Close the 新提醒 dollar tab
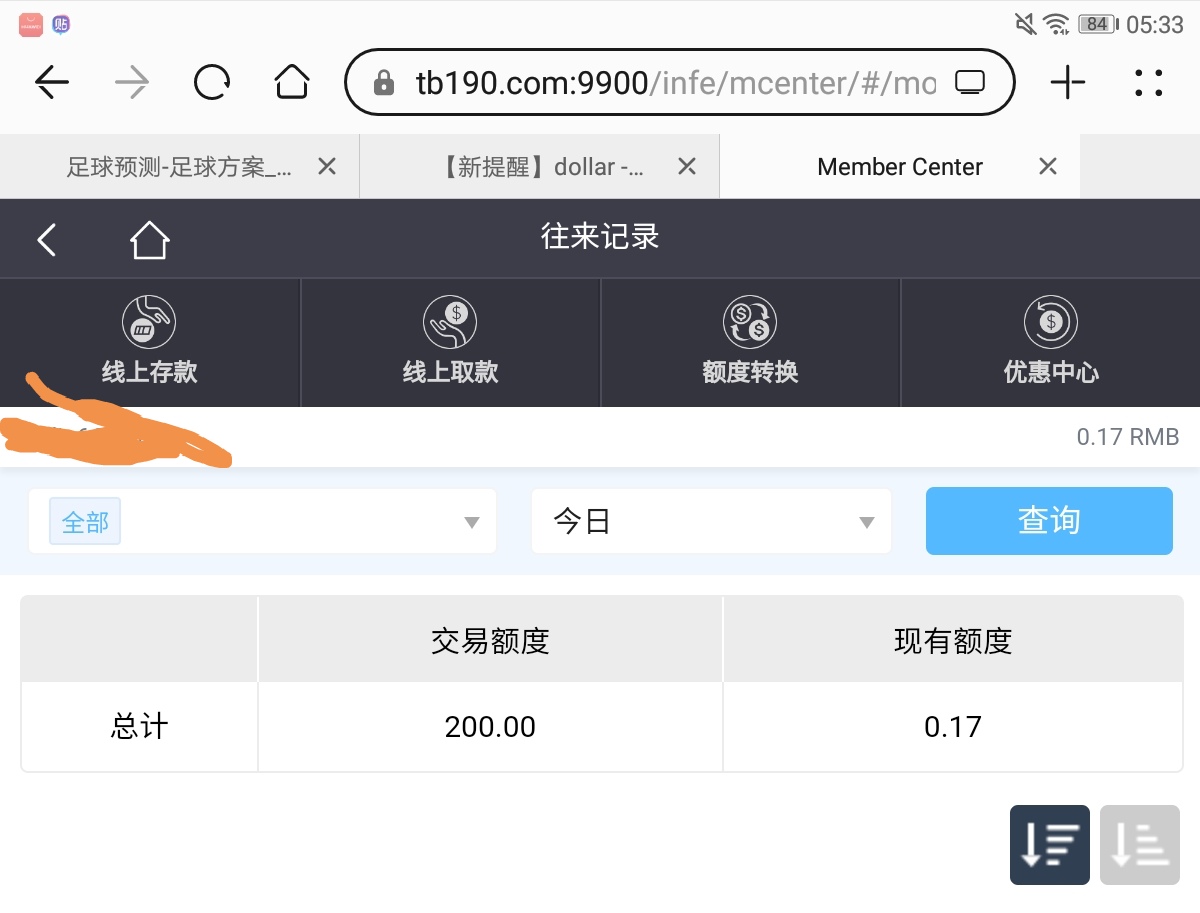 click(x=687, y=167)
